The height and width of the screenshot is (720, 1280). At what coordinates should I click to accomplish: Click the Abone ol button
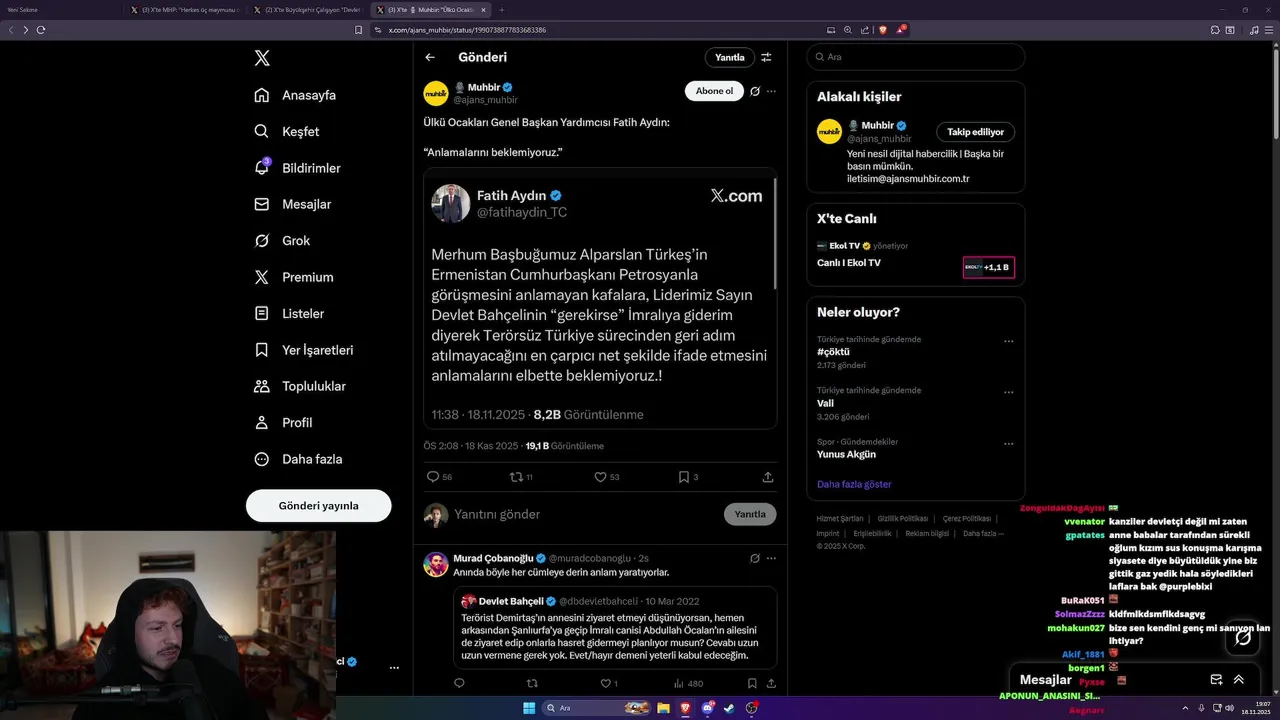coord(714,91)
